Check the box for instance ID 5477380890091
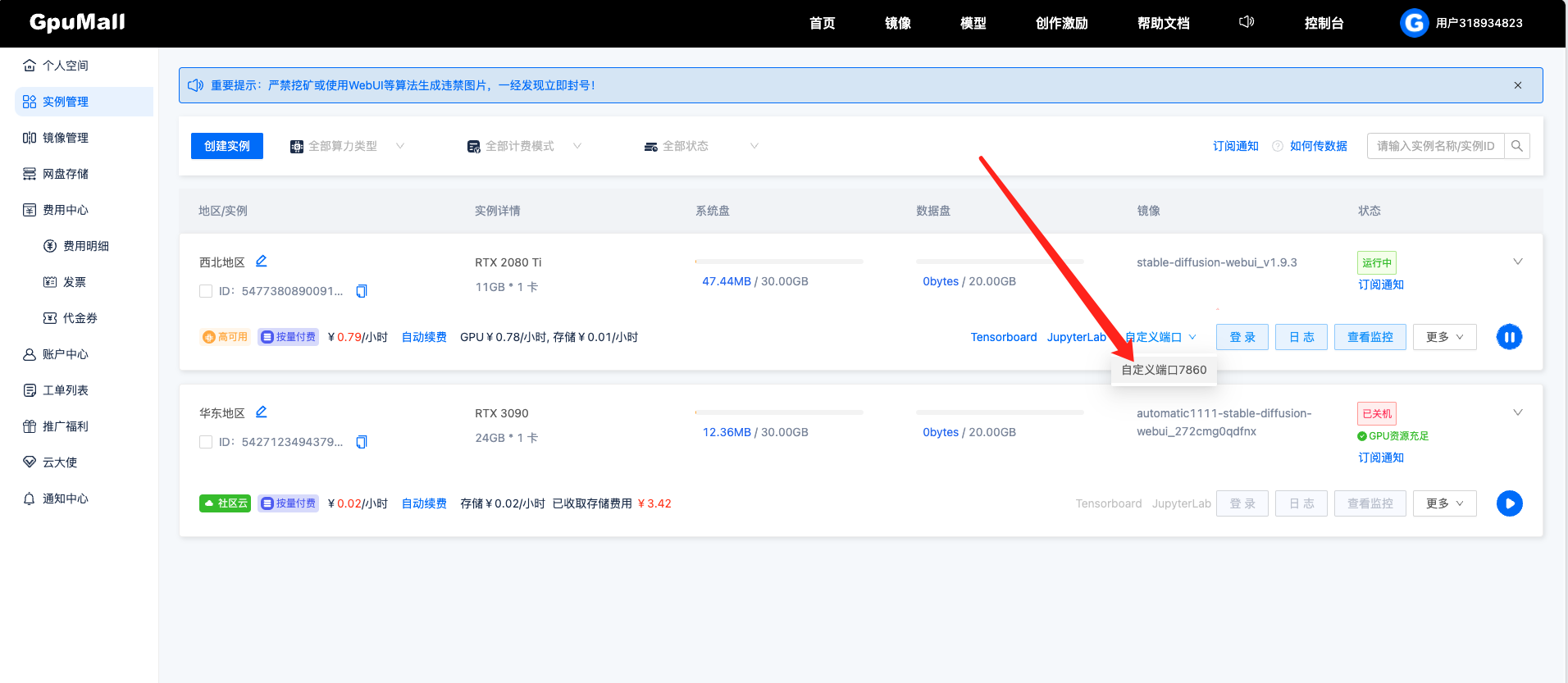Image resolution: width=1568 pixels, height=683 pixels. click(x=206, y=291)
